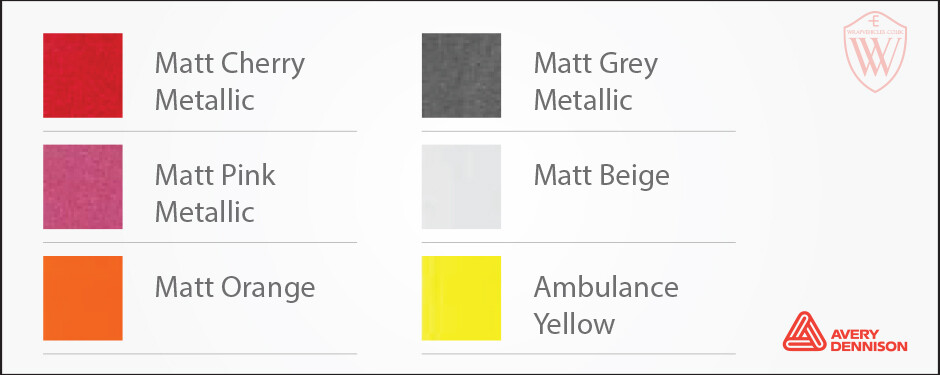Select the Matt Cherry Metallic red swatch
The height and width of the screenshot is (375, 940).
tap(83, 75)
